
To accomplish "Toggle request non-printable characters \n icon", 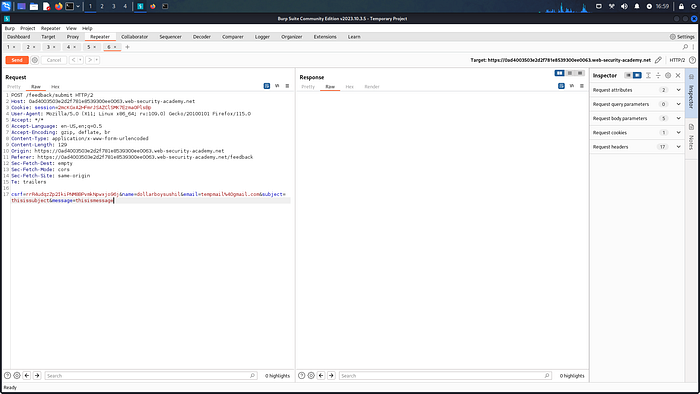I will point(277,86).
